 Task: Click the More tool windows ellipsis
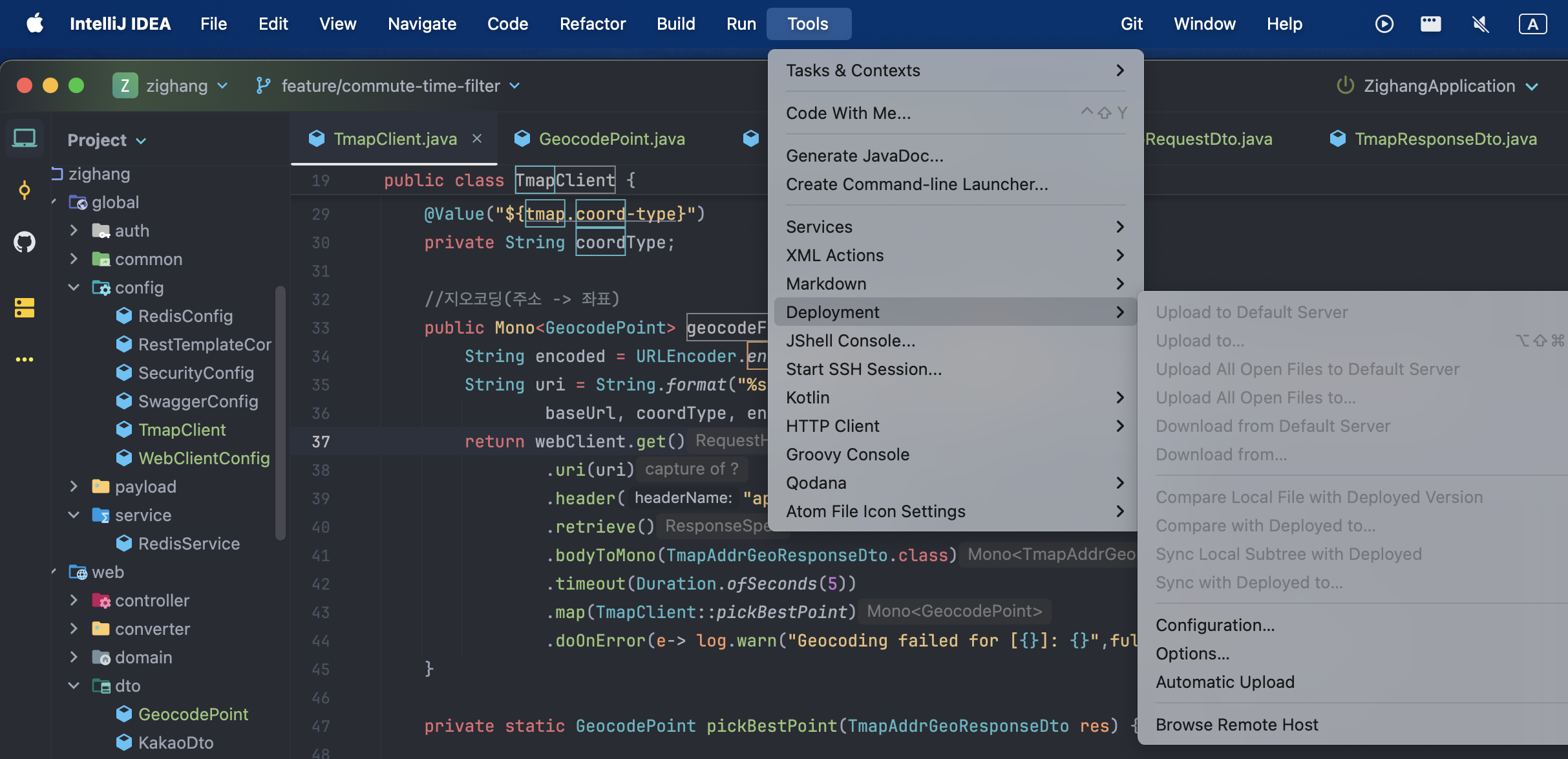[25, 359]
